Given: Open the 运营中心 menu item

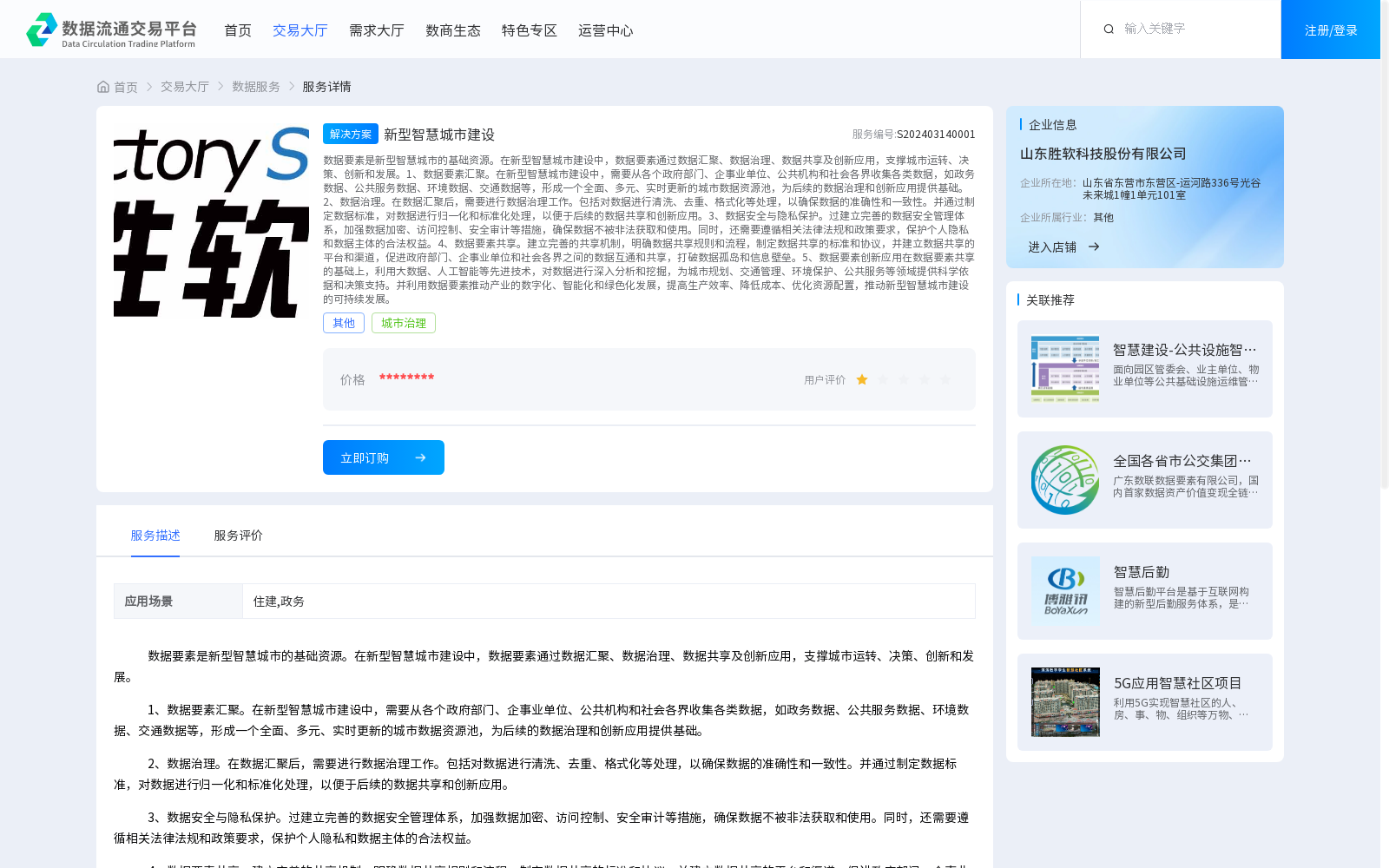Looking at the screenshot, I should coord(606,30).
